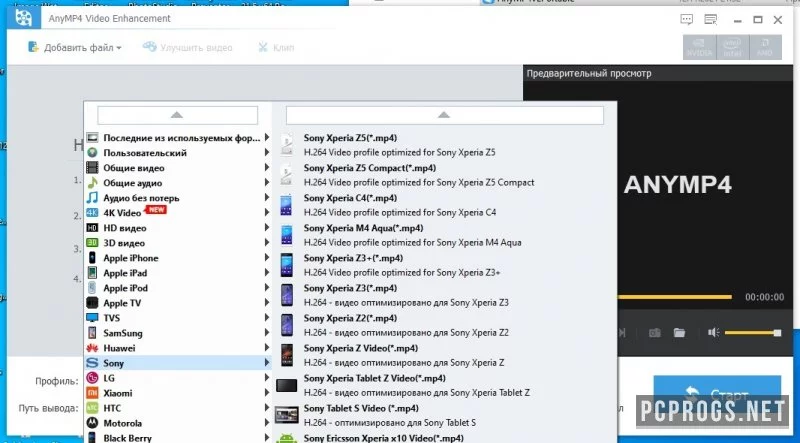The image size is (800, 443).
Task: Click the Apple TV icon
Action: pyautogui.click(x=92, y=303)
